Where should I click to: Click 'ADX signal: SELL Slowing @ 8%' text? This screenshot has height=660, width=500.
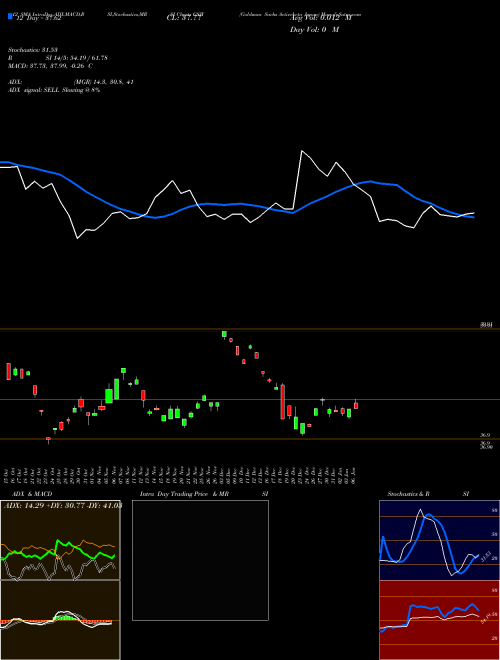click(x=54, y=90)
